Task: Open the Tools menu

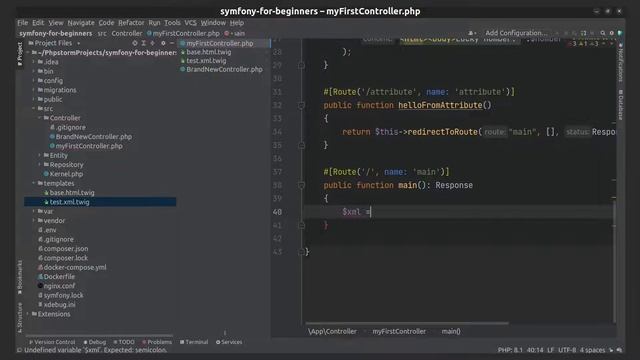Action: click(x=172, y=23)
